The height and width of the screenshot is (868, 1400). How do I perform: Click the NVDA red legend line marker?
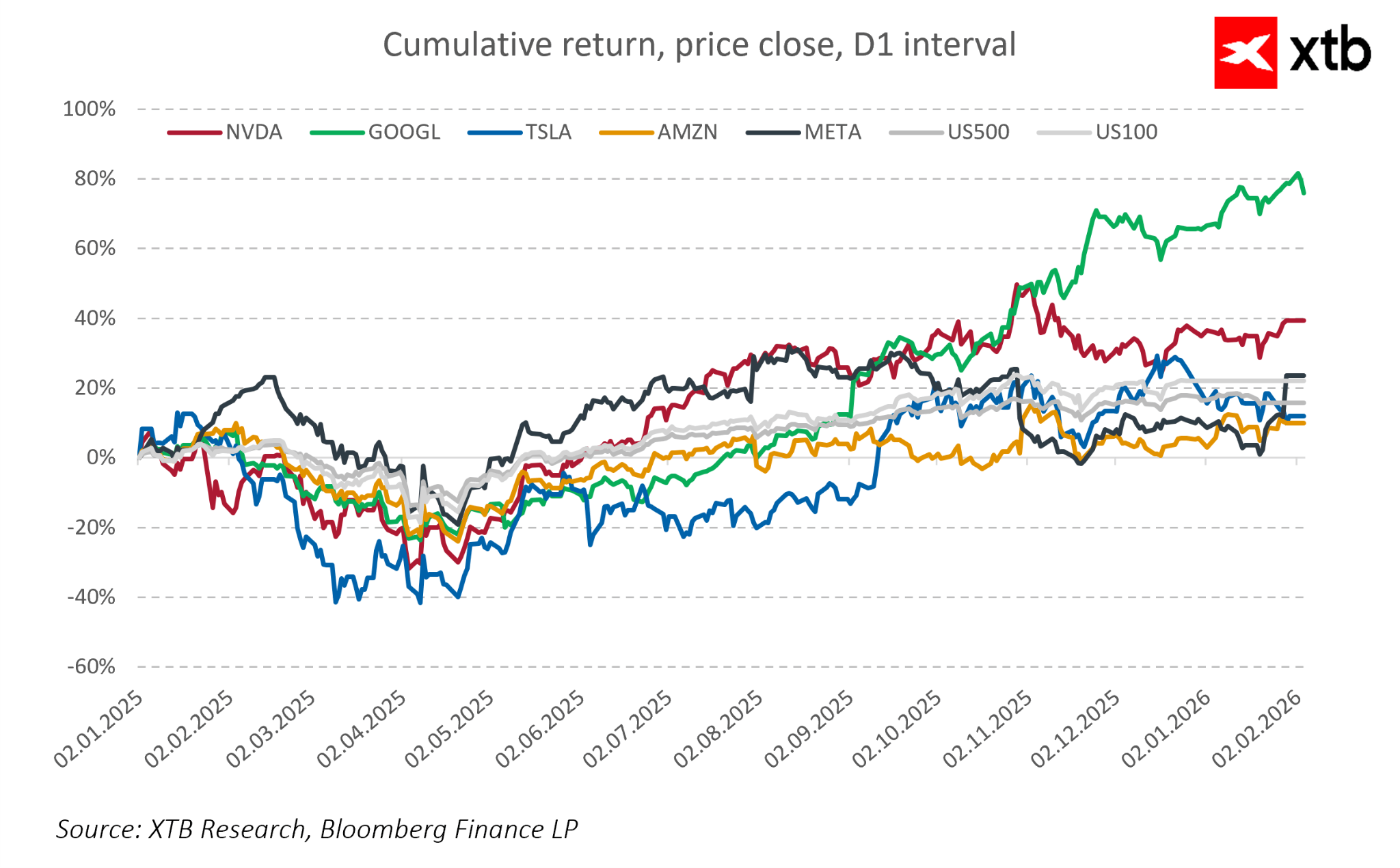click(x=195, y=132)
